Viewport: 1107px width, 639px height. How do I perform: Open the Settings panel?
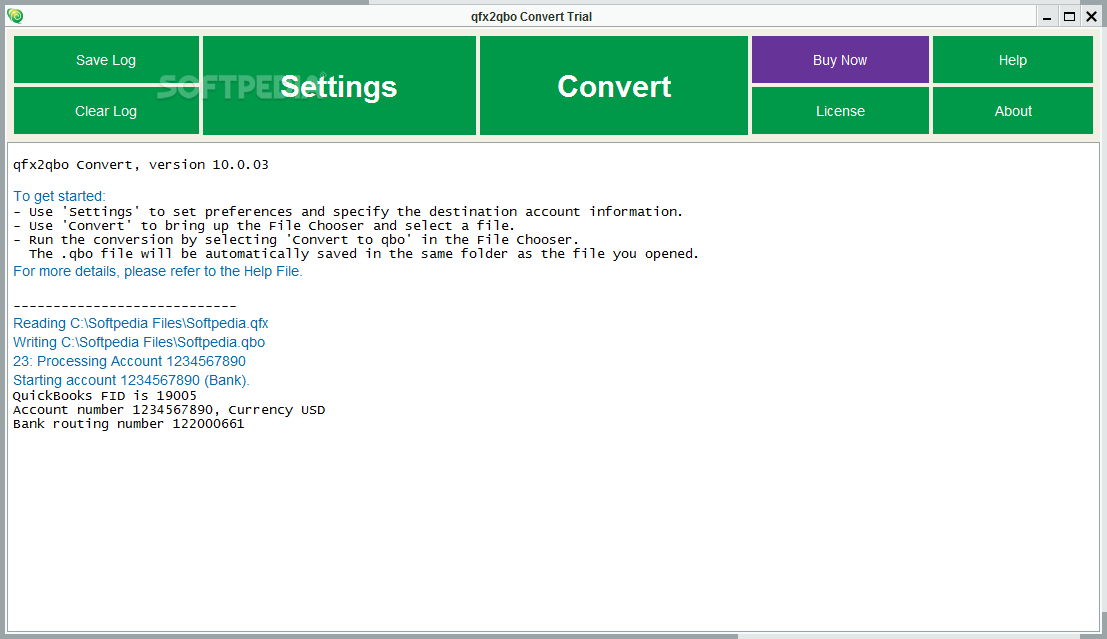point(339,85)
